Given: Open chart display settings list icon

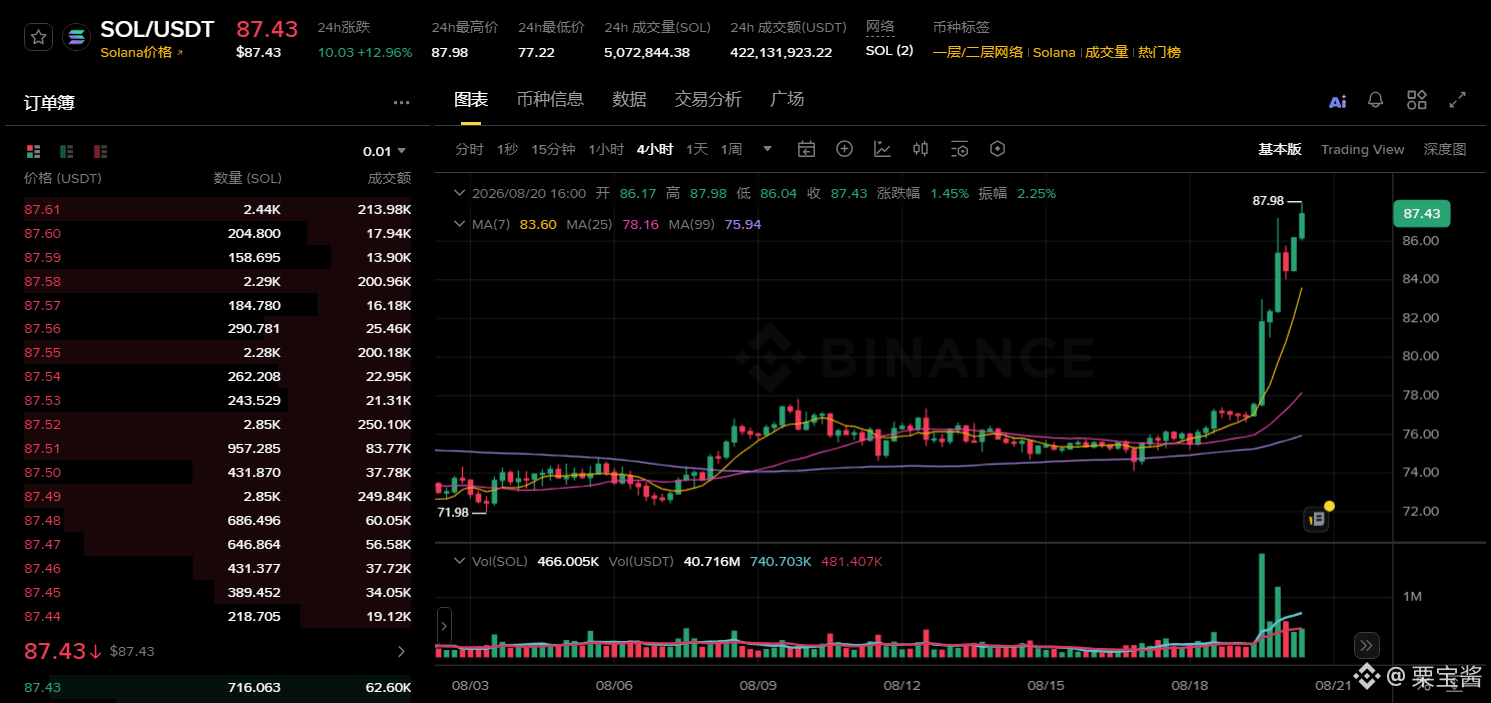Looking at the screenshot, I should tap(959, 149).
